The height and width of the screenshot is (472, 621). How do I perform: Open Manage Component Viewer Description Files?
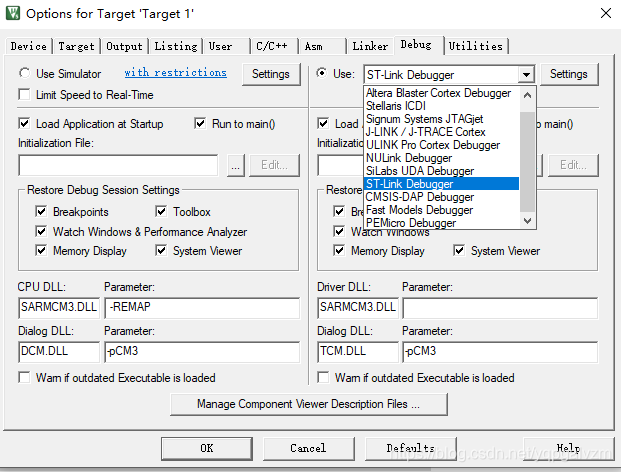pos(309,404)
